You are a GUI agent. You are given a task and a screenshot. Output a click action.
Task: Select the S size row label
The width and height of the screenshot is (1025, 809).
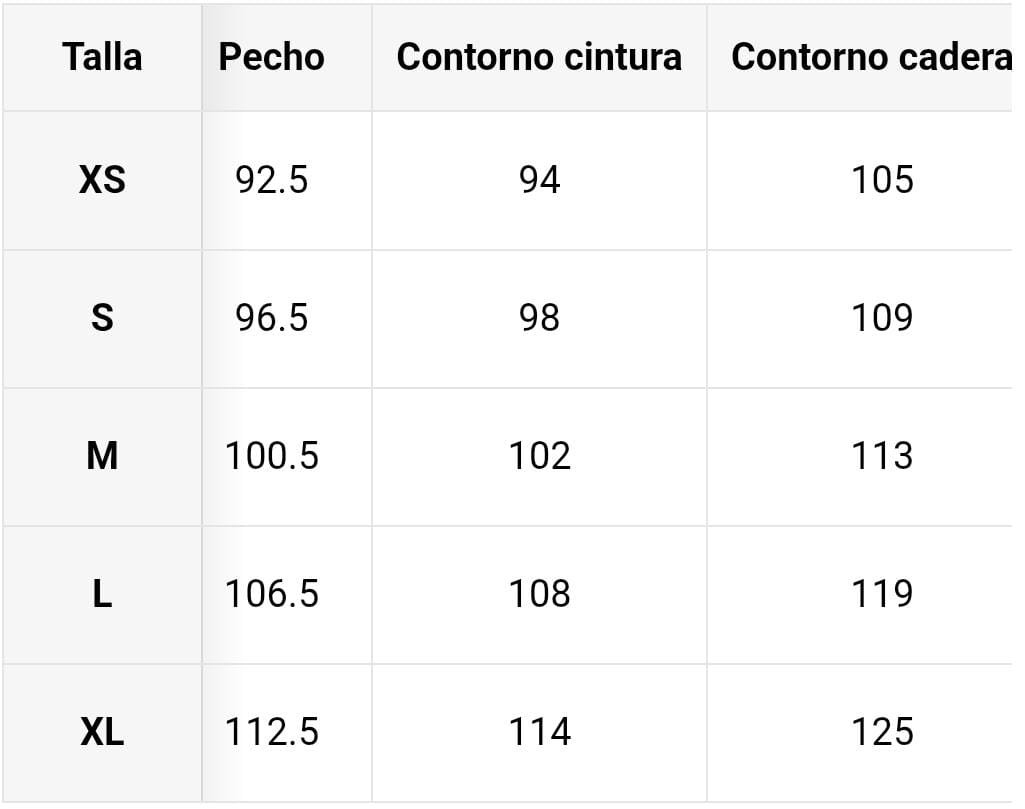click(102, 318)
